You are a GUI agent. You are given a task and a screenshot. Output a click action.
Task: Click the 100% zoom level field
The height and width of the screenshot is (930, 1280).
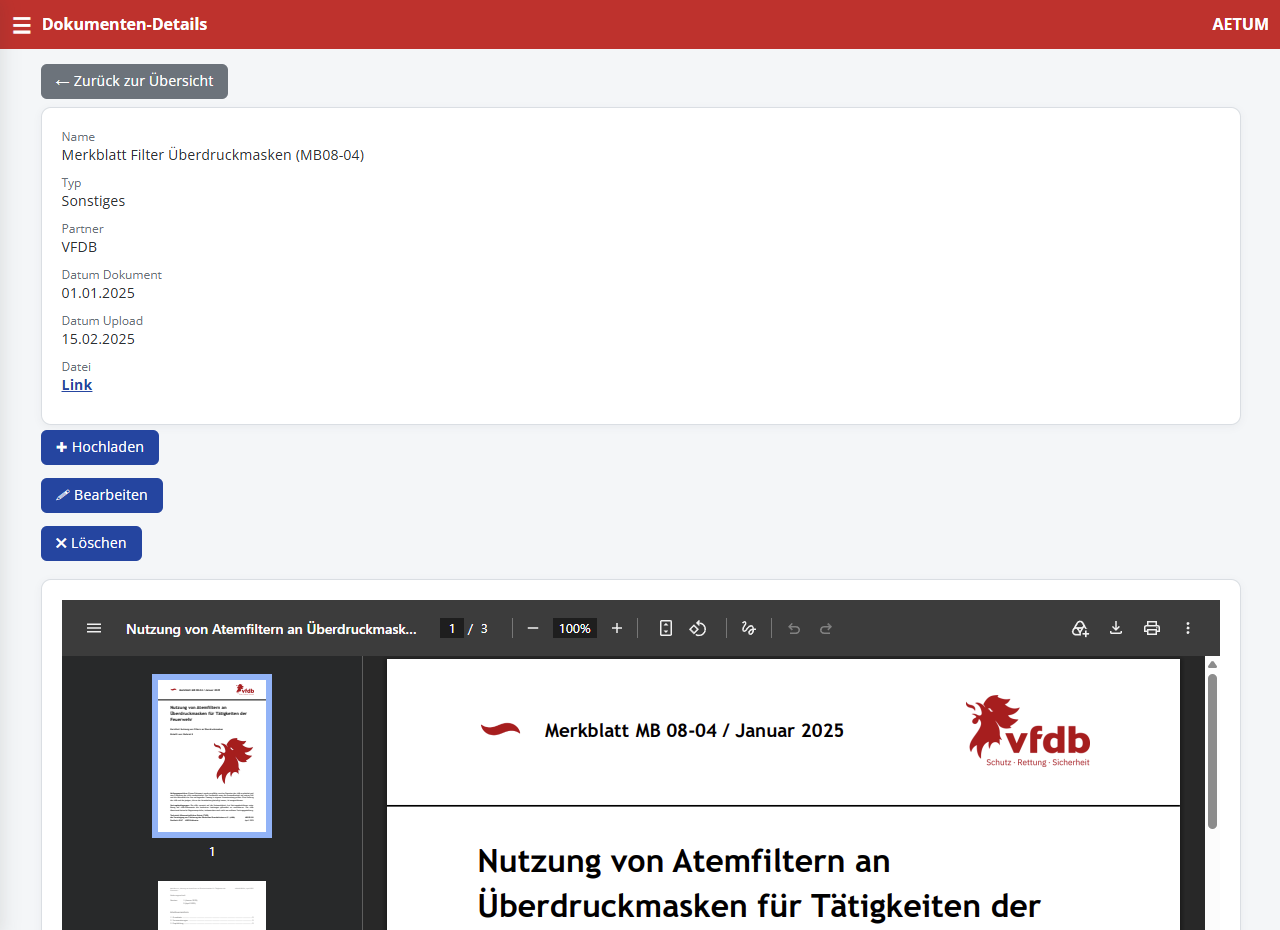pyautogui.click(x=575, y=628)
